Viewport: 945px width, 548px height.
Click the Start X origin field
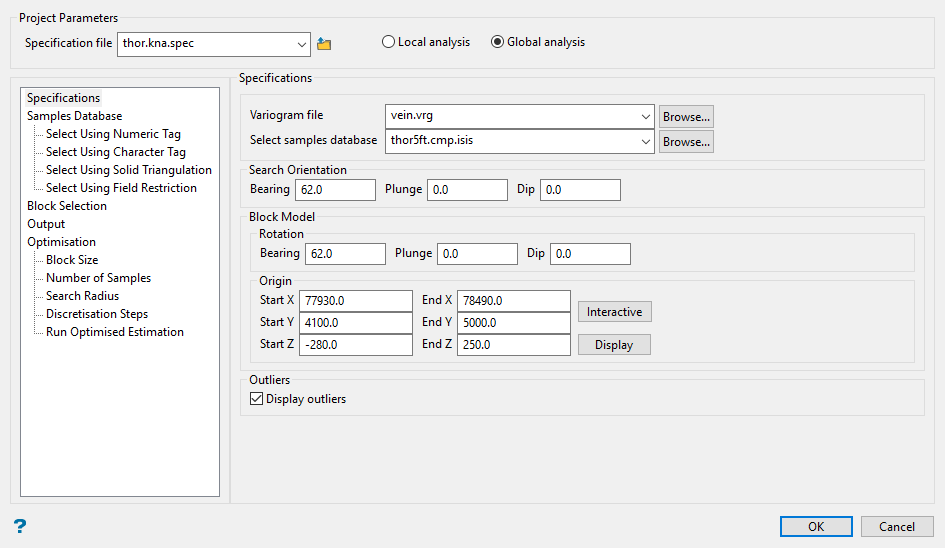[x=355, y=301]
